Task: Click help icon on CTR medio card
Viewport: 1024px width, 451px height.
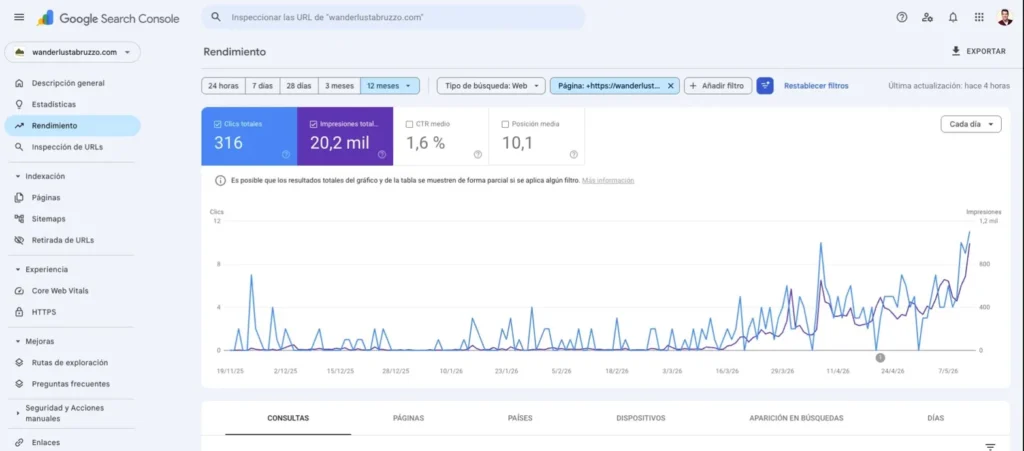Action: click(477, 155)
